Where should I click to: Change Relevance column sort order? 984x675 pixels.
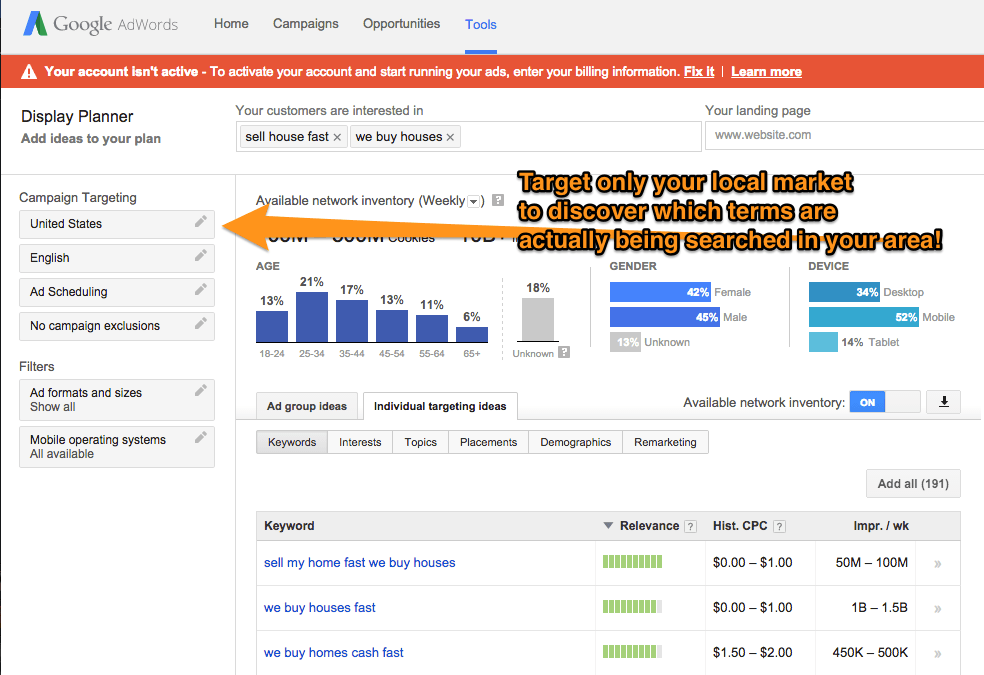point(608,525)
